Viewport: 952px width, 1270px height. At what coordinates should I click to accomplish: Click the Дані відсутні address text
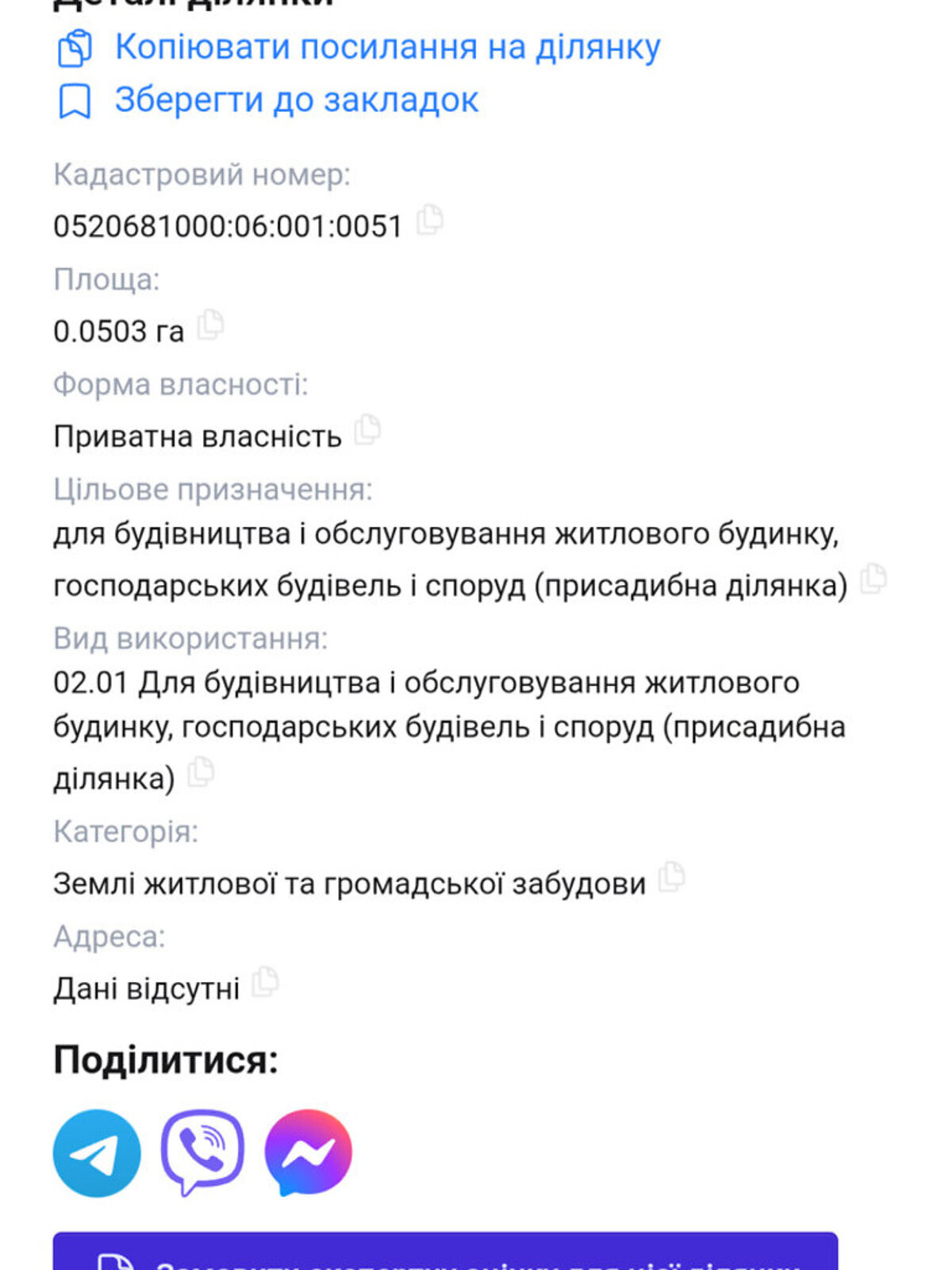click(146, 989)
